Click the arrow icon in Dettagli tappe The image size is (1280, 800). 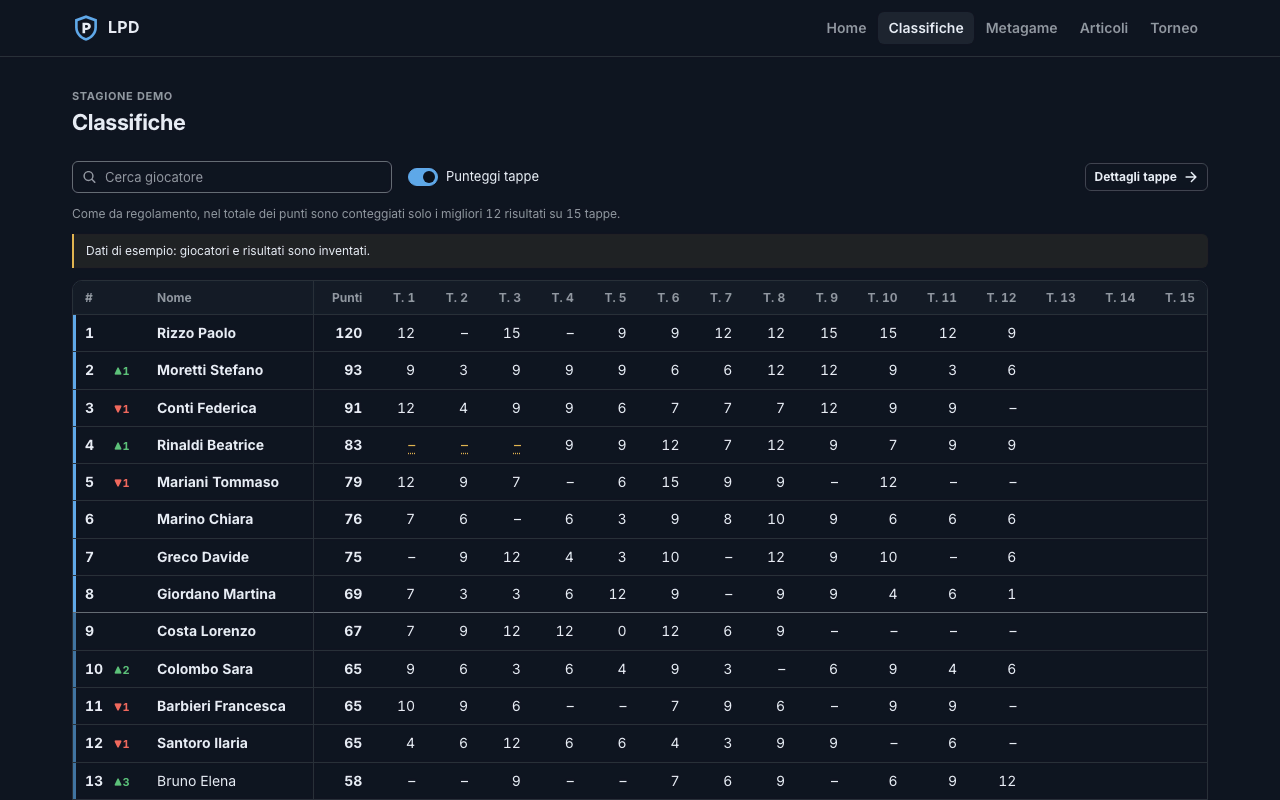[1191, 177]
